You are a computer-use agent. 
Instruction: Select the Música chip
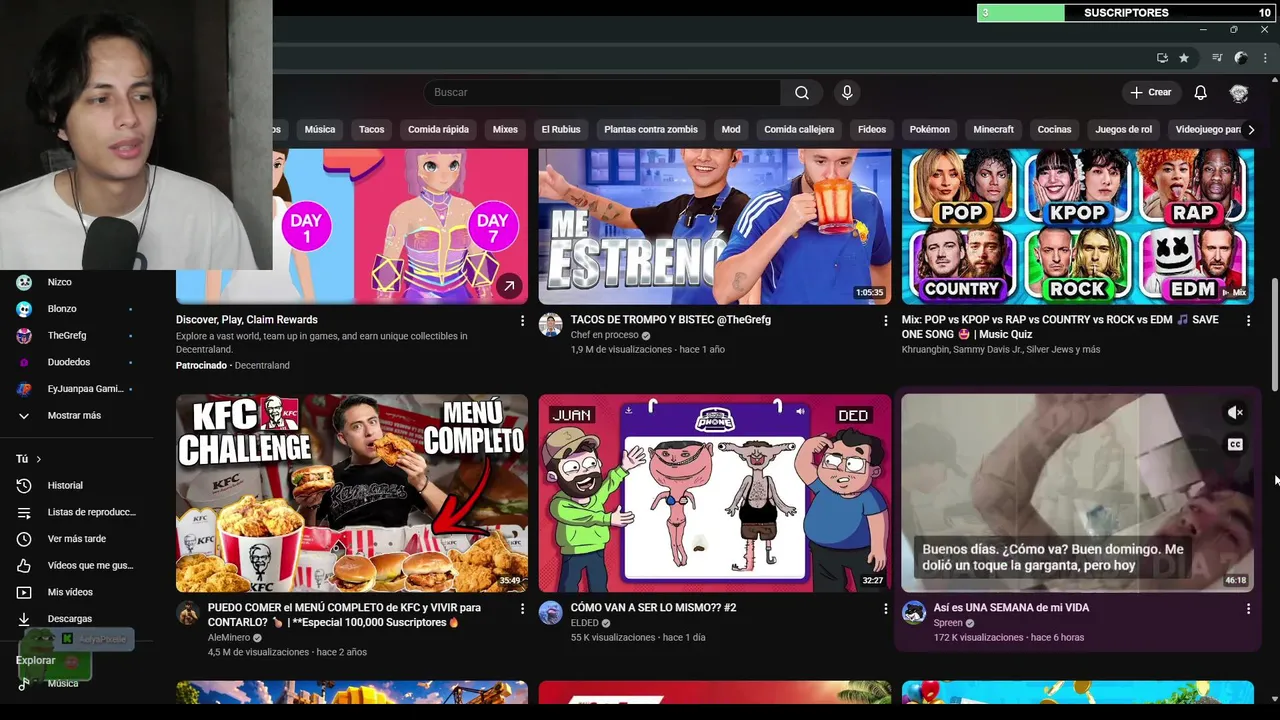coord(320,130)
